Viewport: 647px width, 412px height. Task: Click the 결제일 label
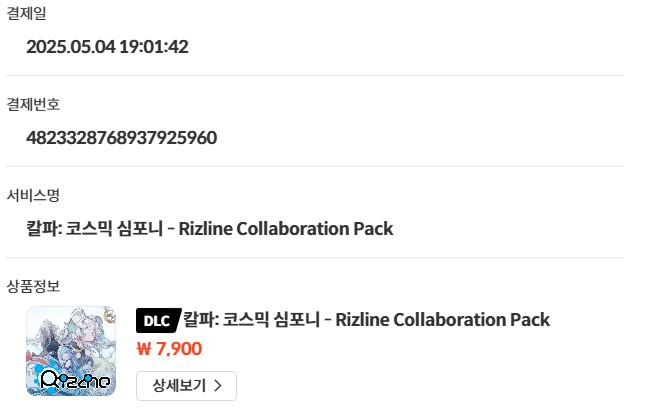(x=26, y=13)
